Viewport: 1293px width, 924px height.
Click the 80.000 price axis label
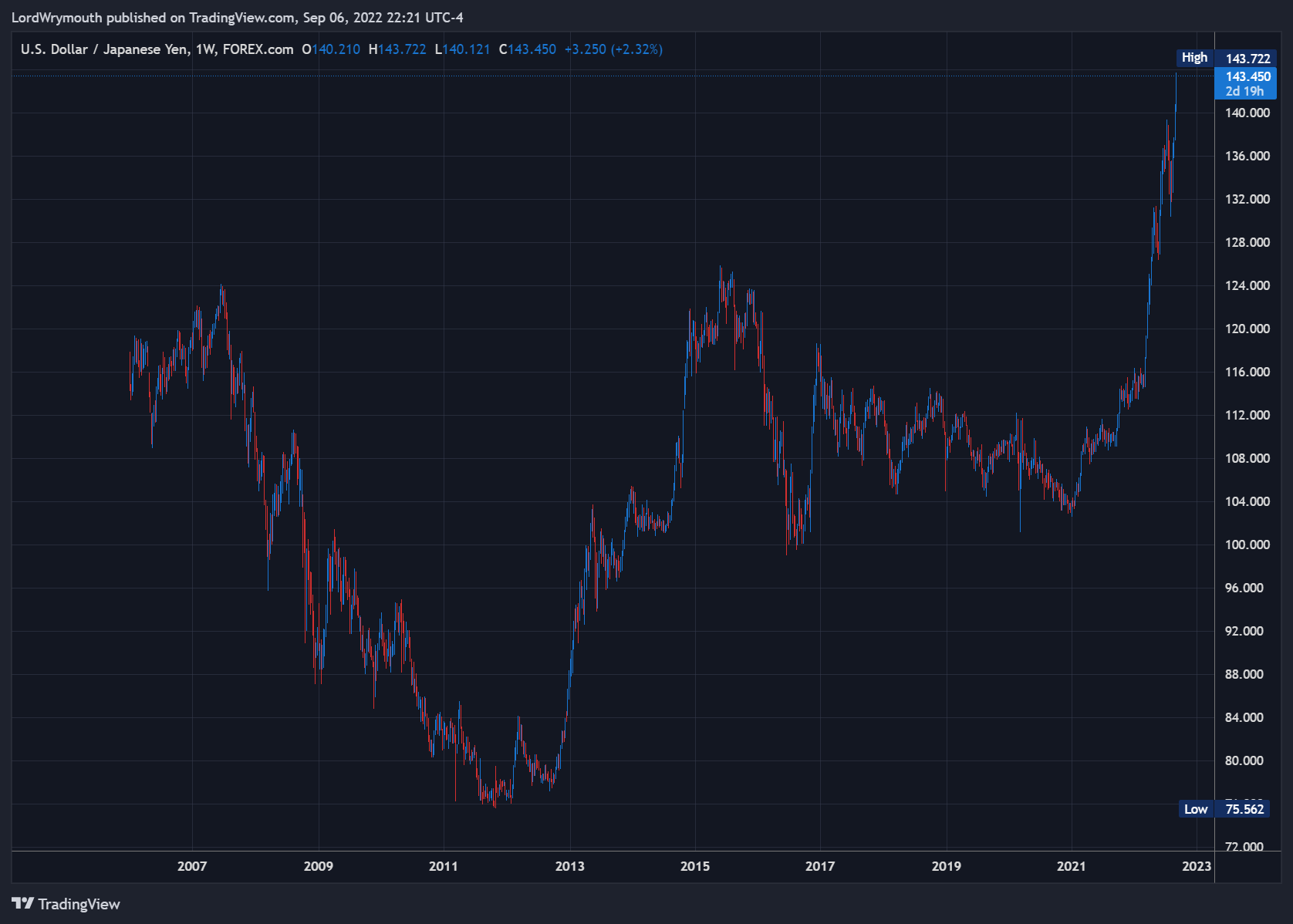[x=1244, y=760]
